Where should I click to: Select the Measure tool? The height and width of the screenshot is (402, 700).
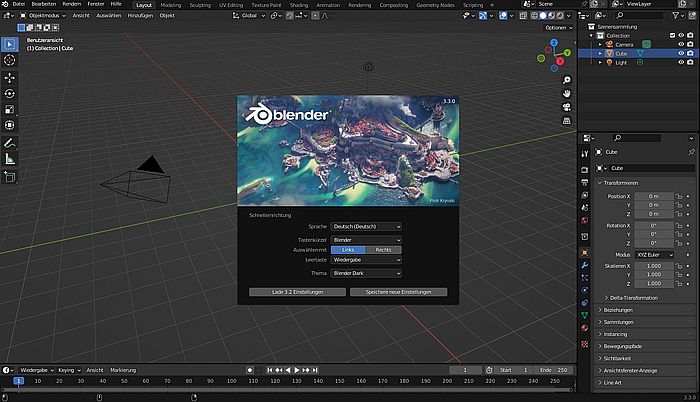coord(10,158)
